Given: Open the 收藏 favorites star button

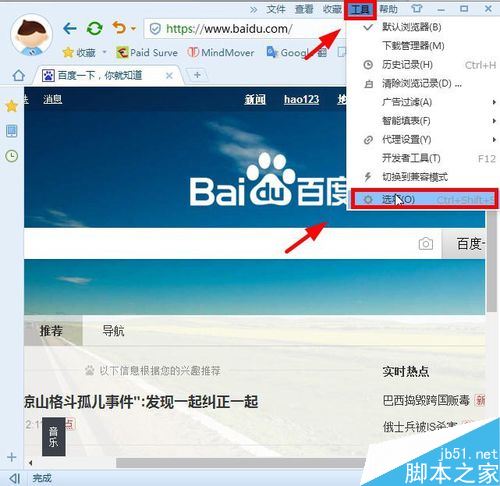Looking at the screenshot, I should click(x=79, y=52).
